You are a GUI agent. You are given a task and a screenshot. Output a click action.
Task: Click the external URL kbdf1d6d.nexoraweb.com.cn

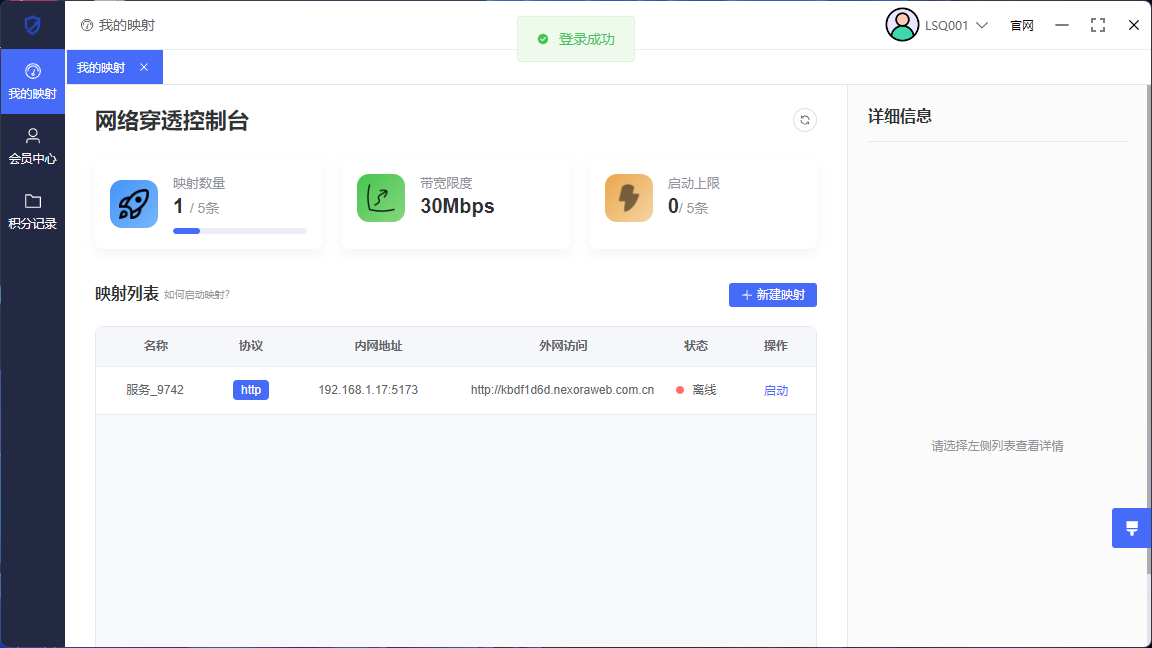tap(562, 390)
